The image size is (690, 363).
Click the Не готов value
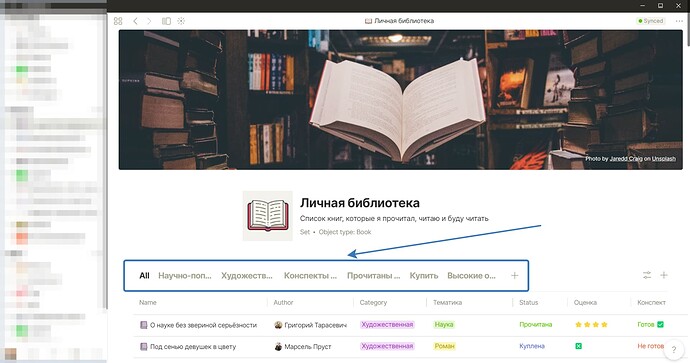(x=650, y=346)
